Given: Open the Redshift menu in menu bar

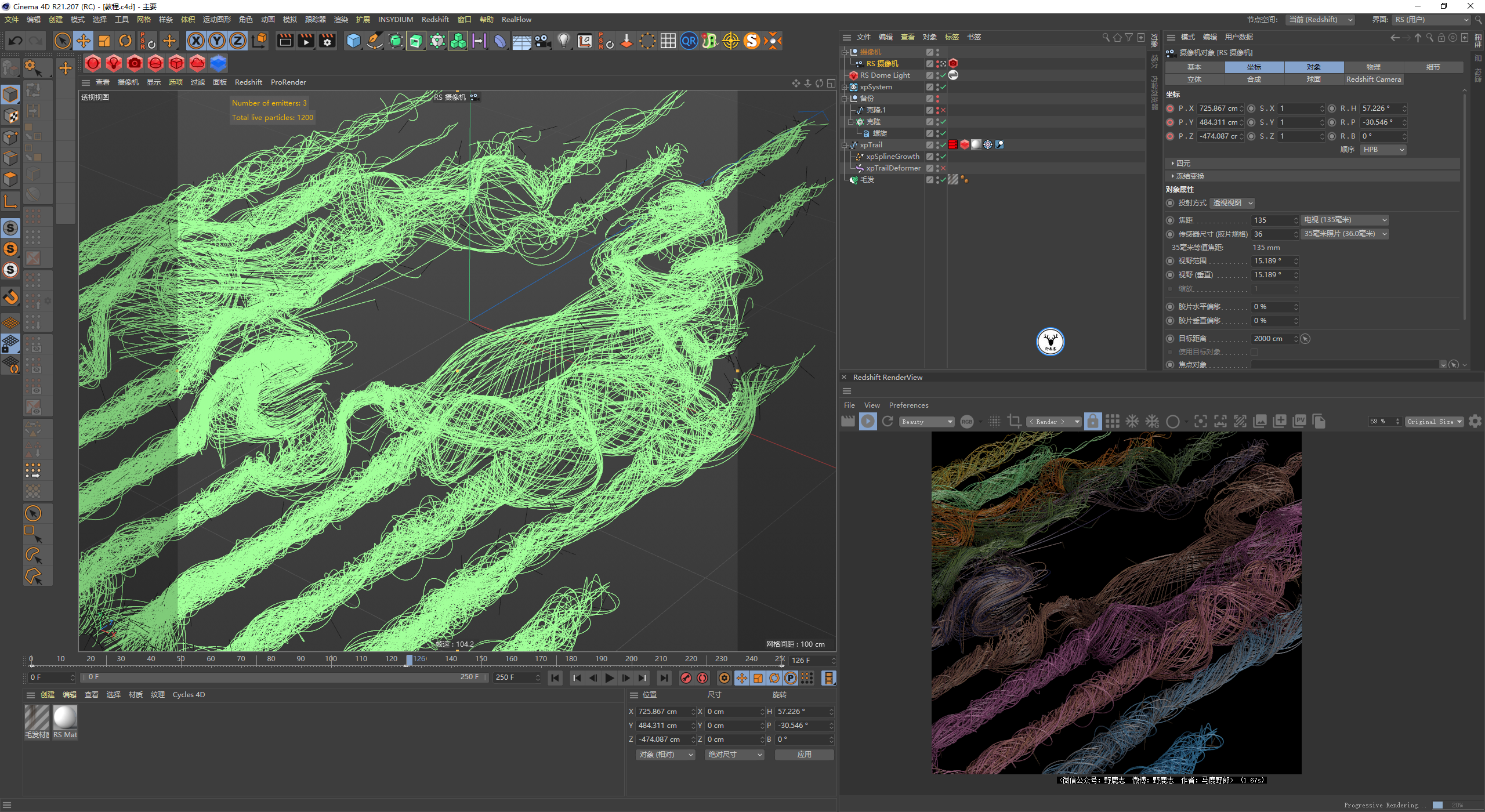Looking at the screenshot, I should pyautogui.click(x=434, y=20).
